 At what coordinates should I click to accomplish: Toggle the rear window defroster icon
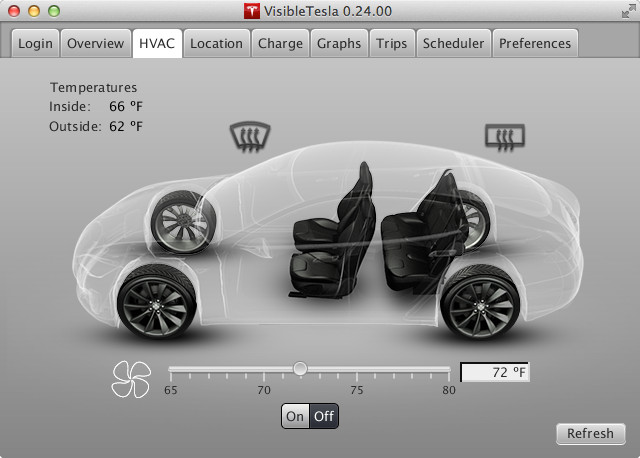click(505, 137)
